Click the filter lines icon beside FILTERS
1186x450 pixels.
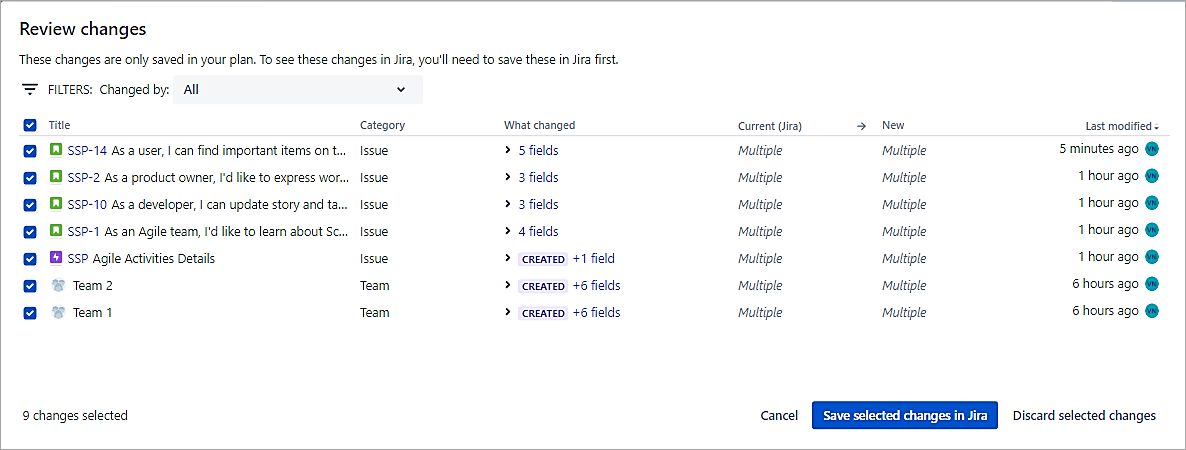30,89
